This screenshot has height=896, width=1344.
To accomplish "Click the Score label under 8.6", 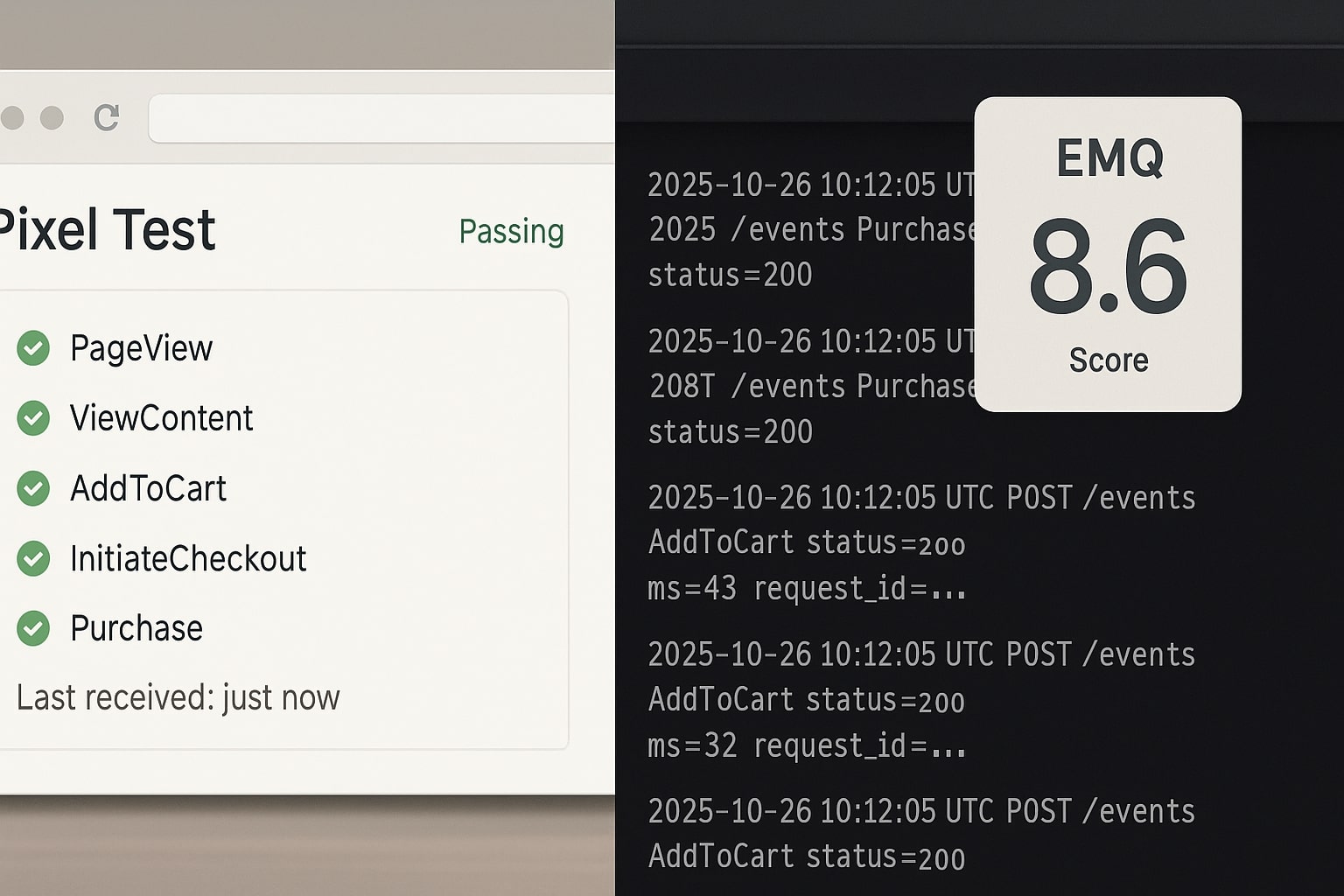I will point(1109,360).
